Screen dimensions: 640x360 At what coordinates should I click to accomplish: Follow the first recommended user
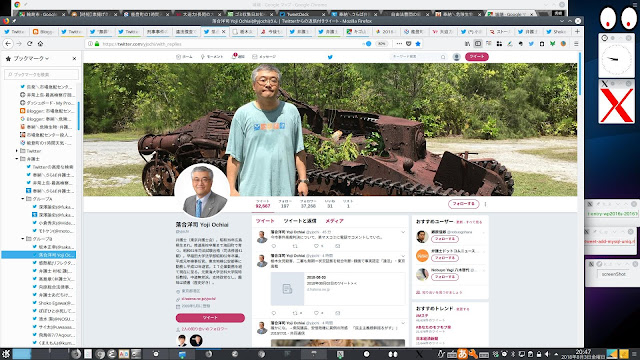(444, 239)
